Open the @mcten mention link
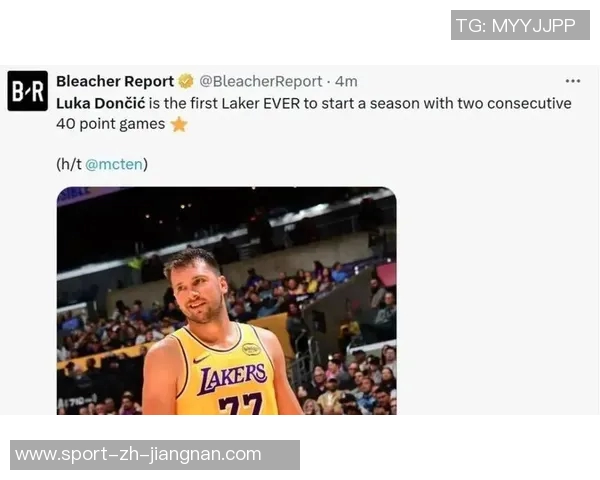This screenshot has height=480, width=600. pos(114,164)
